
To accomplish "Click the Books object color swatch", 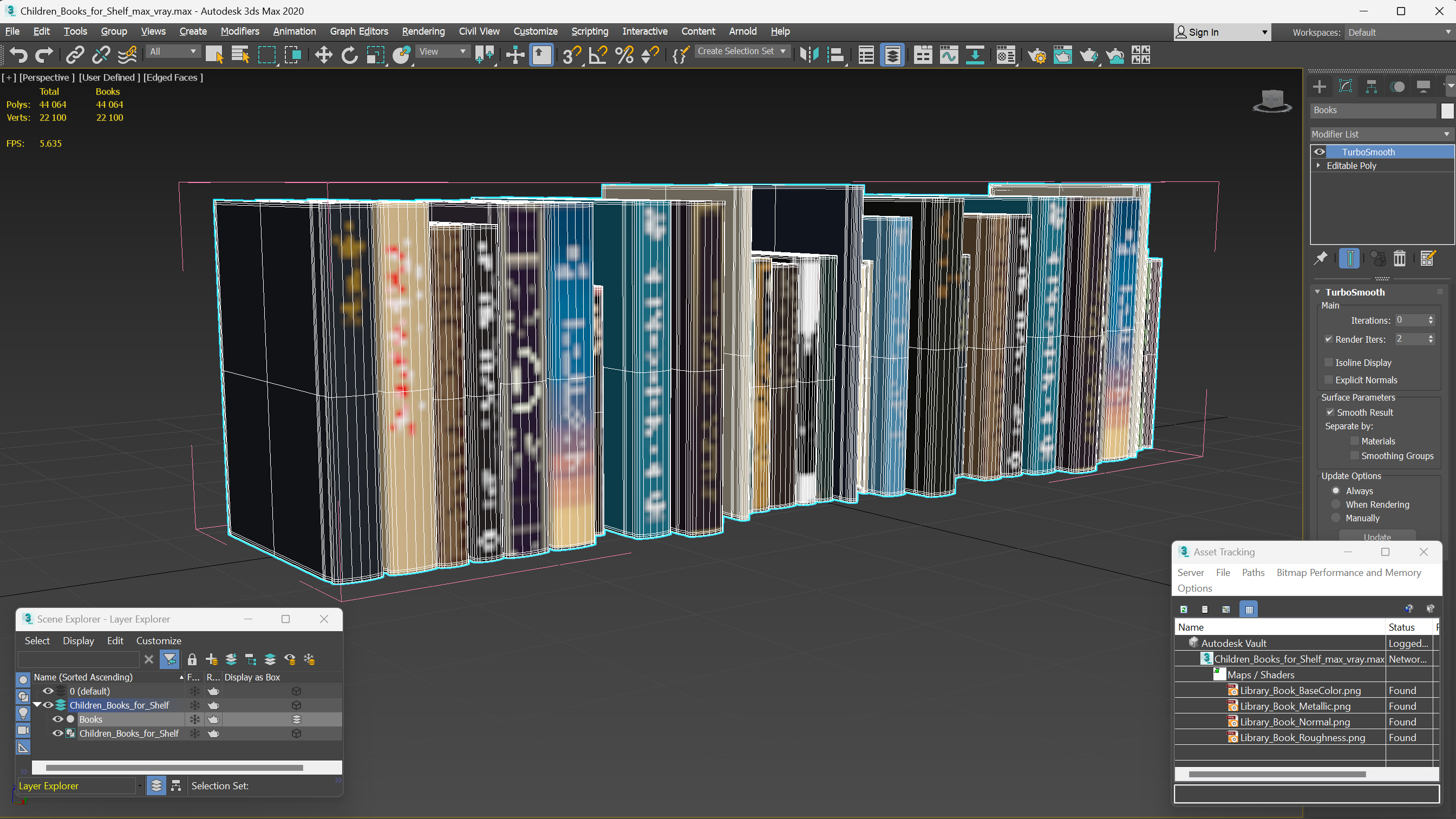I will 1446,110.
